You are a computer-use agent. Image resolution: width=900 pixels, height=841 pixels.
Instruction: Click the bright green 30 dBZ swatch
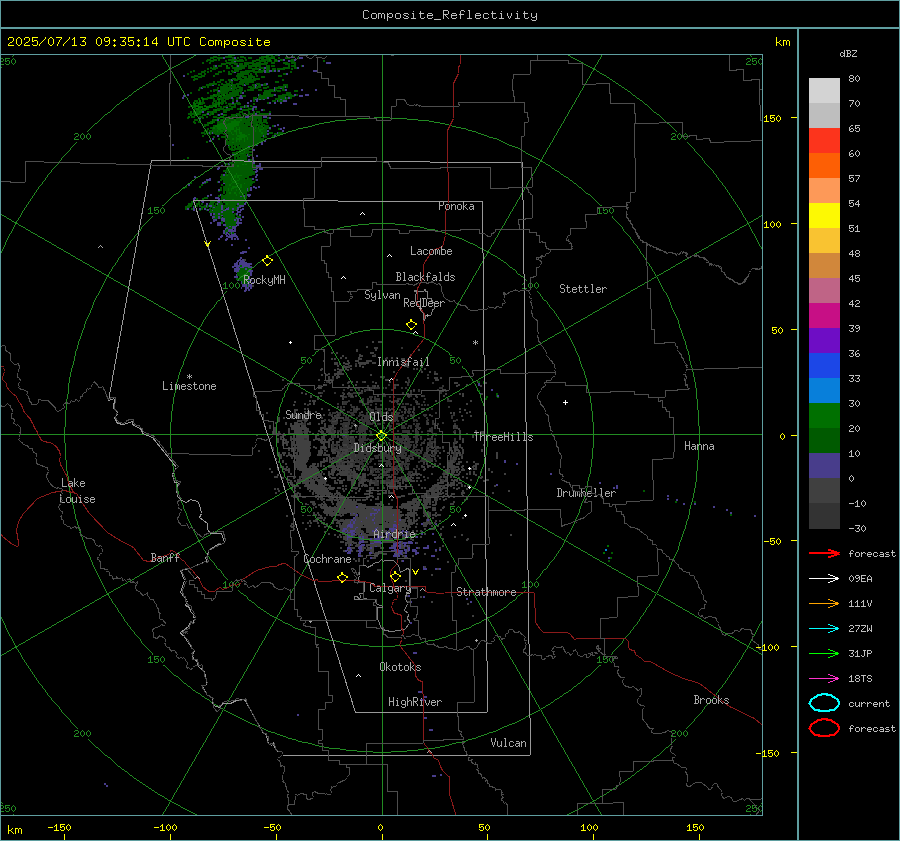click(824, 416)
